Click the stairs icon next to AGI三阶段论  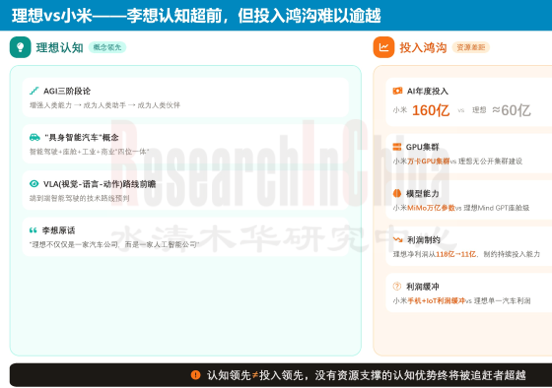34,91
